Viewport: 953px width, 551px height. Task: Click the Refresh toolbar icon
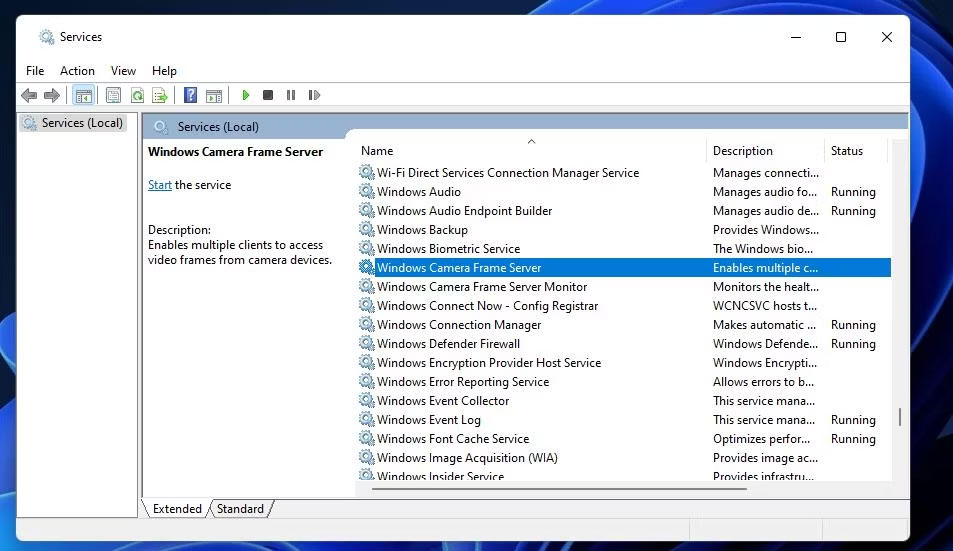tap(137, 95)
